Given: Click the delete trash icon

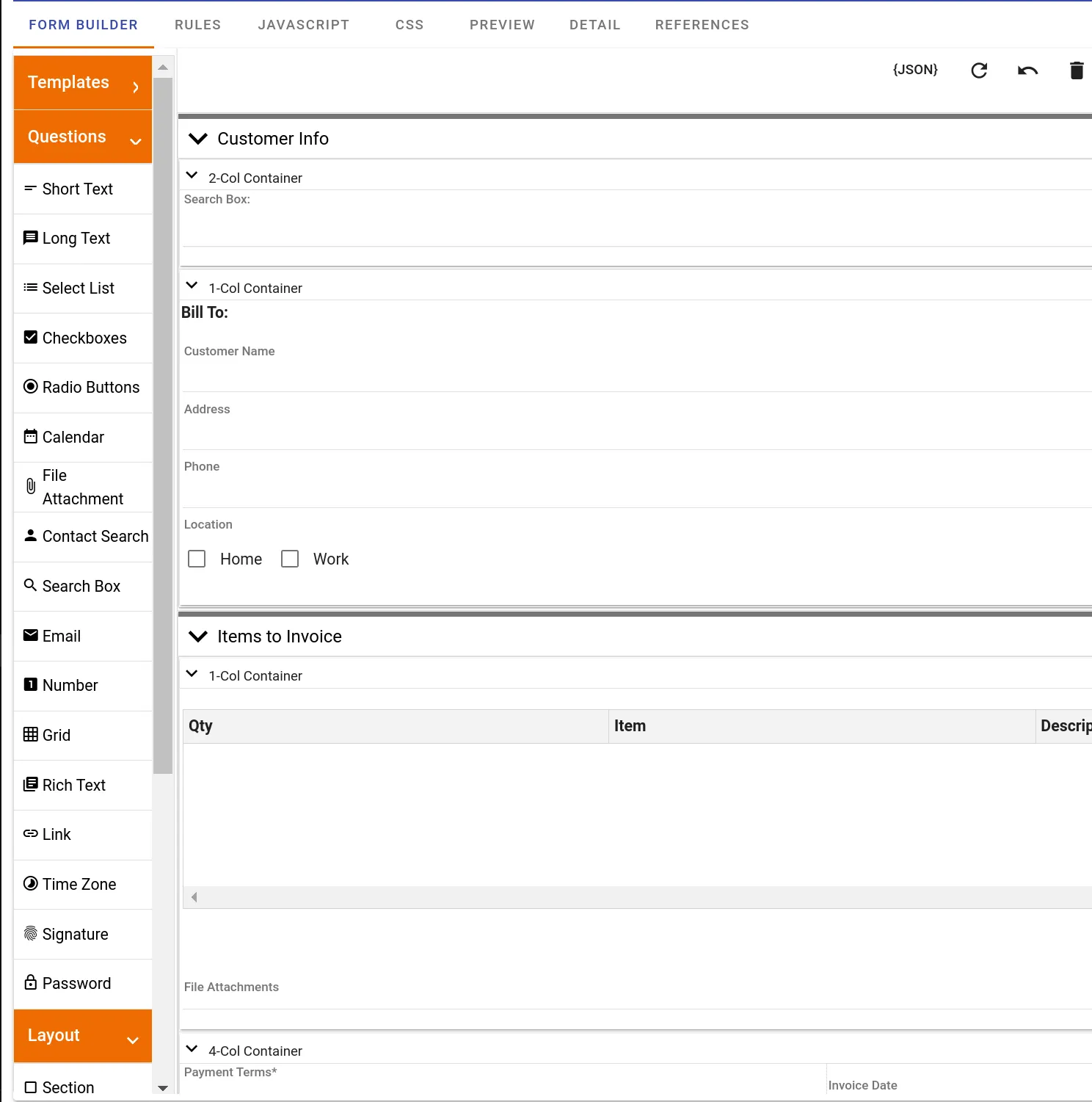Looking at the screenshot, I should (1077, 70).
